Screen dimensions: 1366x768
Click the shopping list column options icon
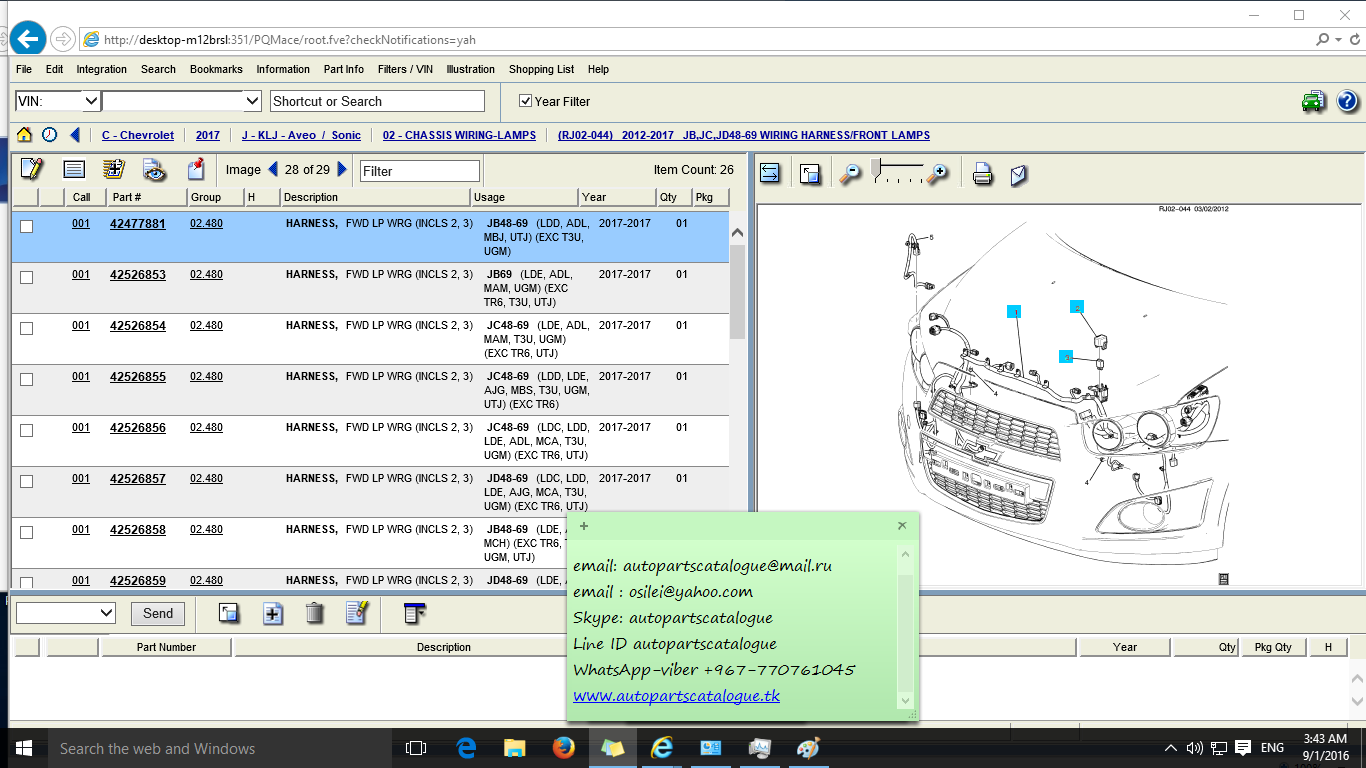click(414, 613)
